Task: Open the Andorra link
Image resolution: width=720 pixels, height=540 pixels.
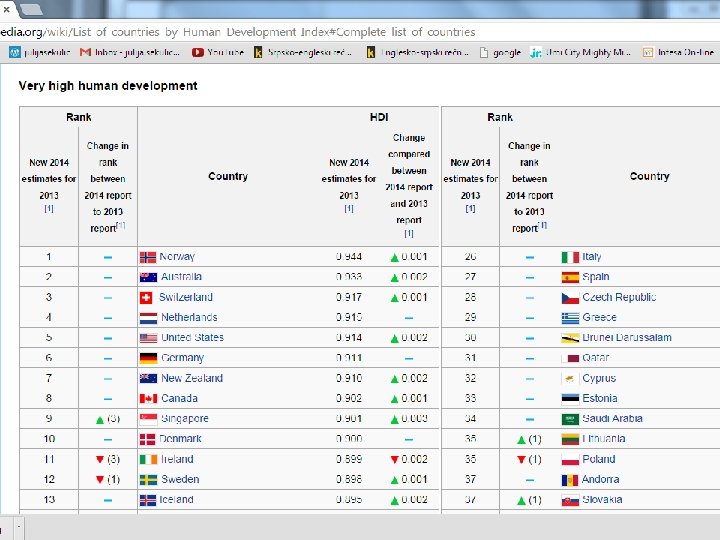Action: (601, 479)
